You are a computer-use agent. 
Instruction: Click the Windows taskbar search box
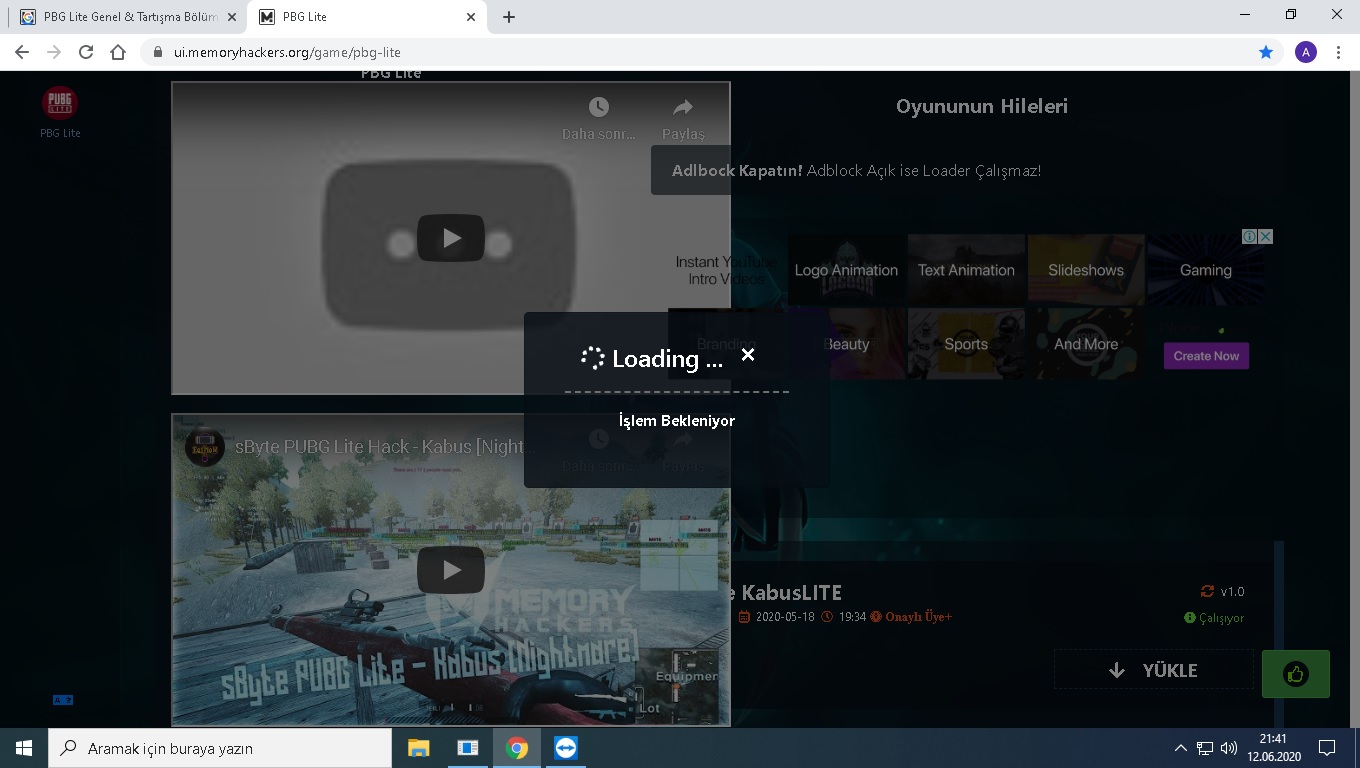pos(220,748)
